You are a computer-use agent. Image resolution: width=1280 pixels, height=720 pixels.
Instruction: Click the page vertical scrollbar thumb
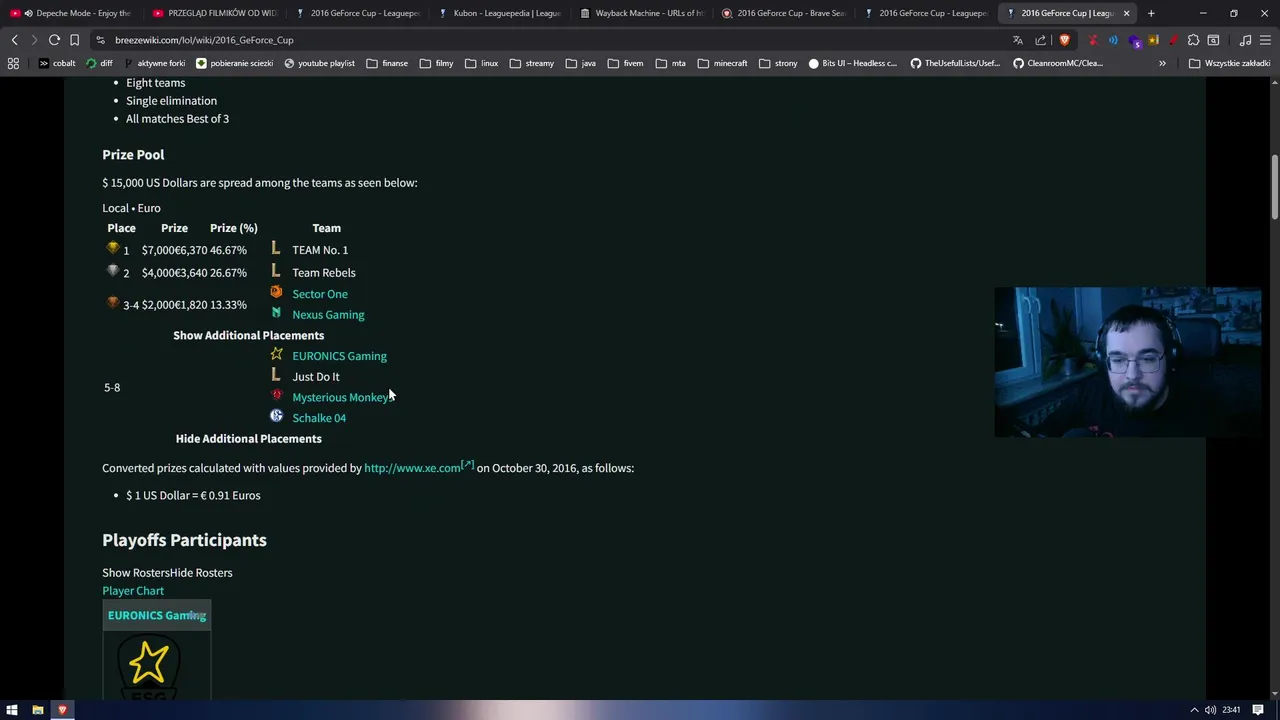point(1275,187)
